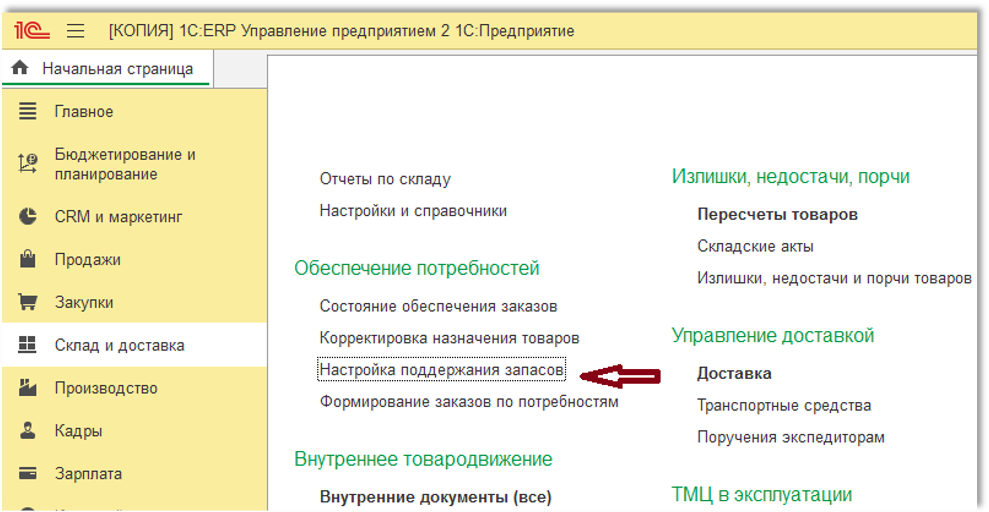Screen dimensions: 989x512
Task: Open Складские акты link
Action: 755,247
